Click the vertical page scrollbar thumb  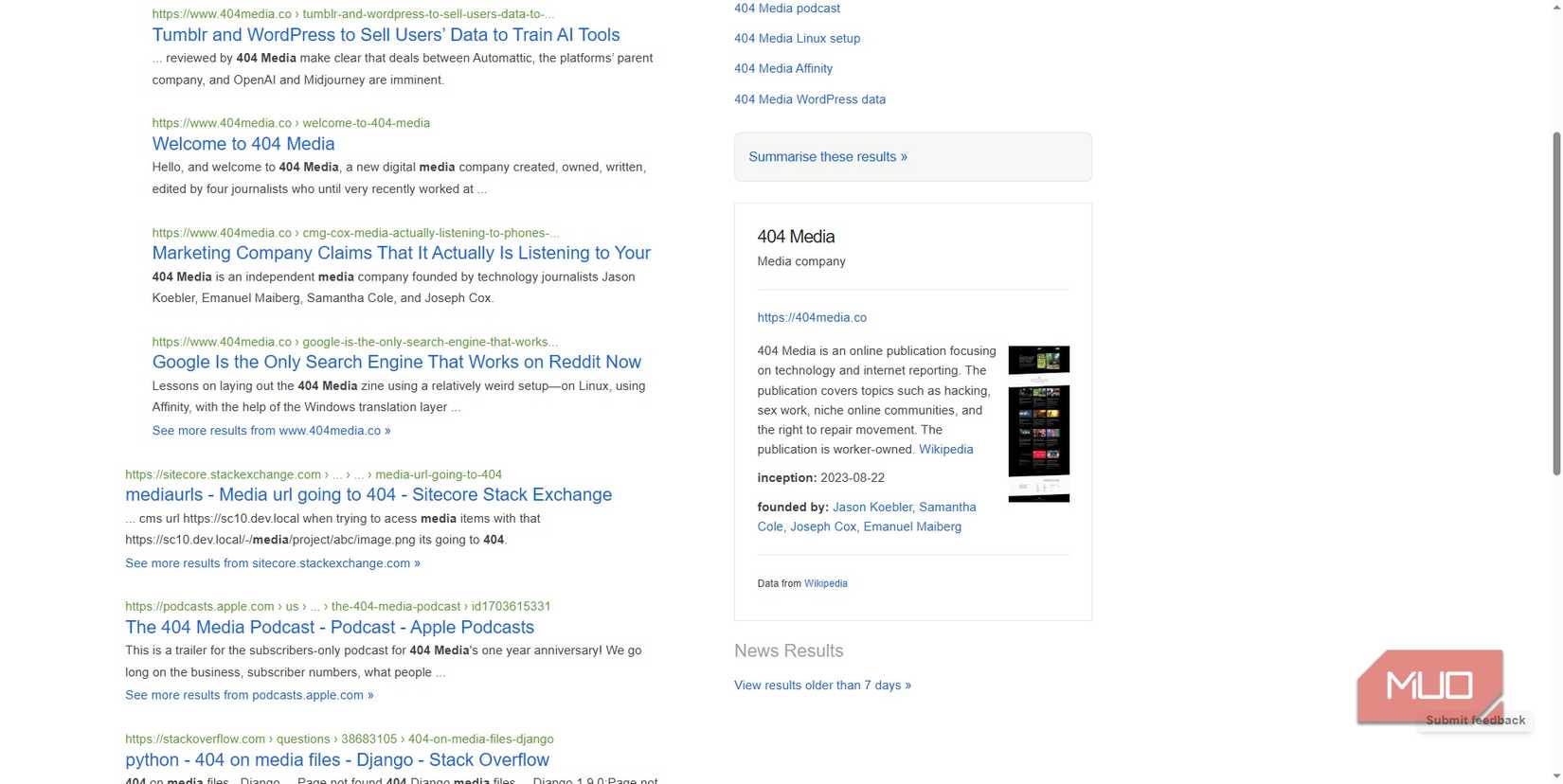coord(1556,303)
